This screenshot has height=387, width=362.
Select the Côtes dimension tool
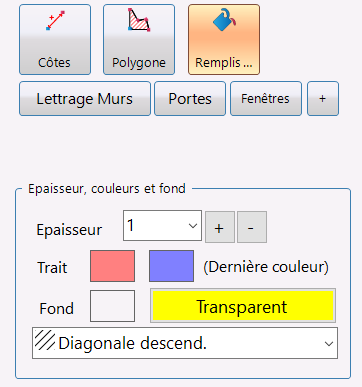[x=55, y=39]
